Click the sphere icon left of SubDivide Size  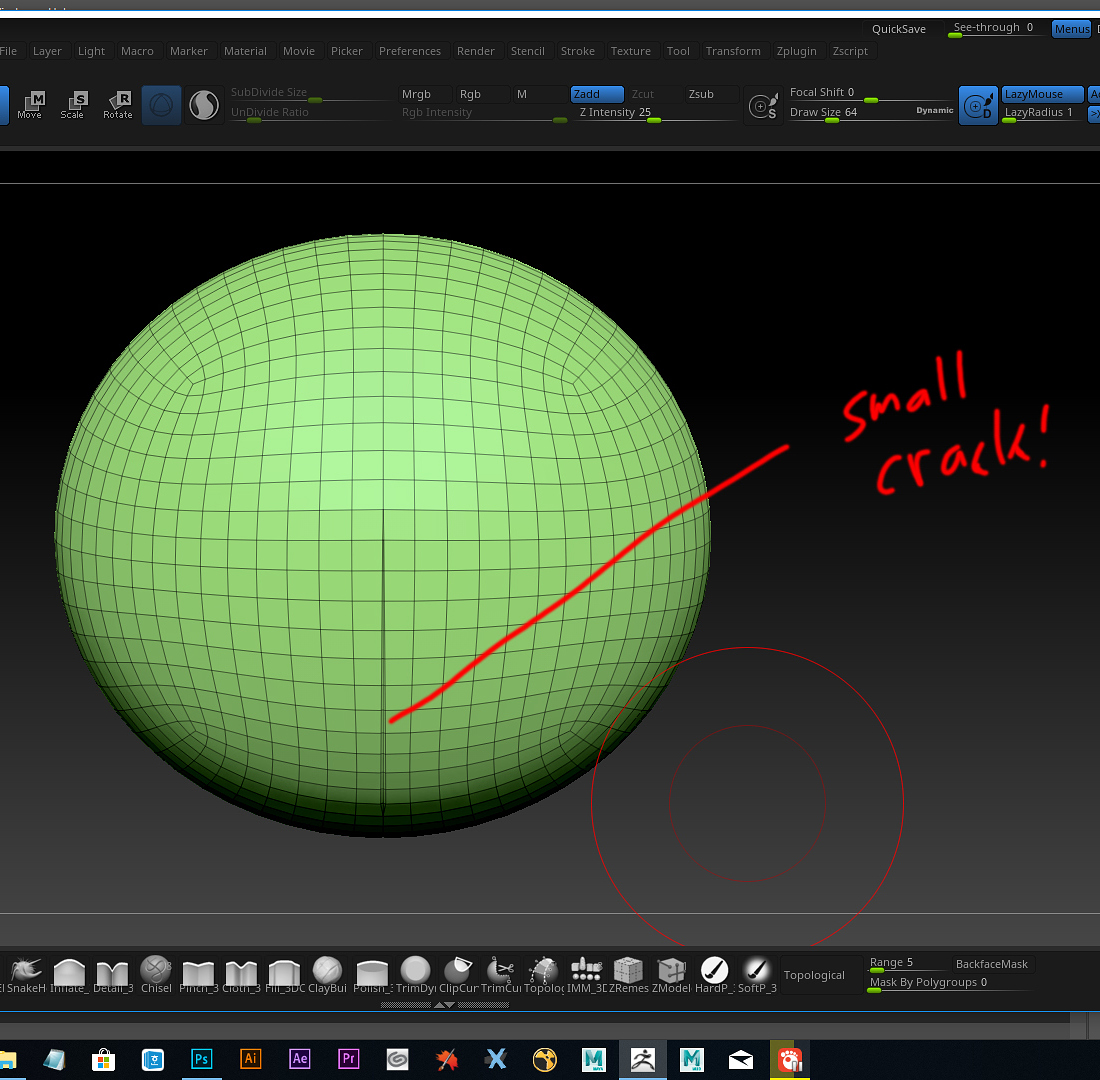204,105
